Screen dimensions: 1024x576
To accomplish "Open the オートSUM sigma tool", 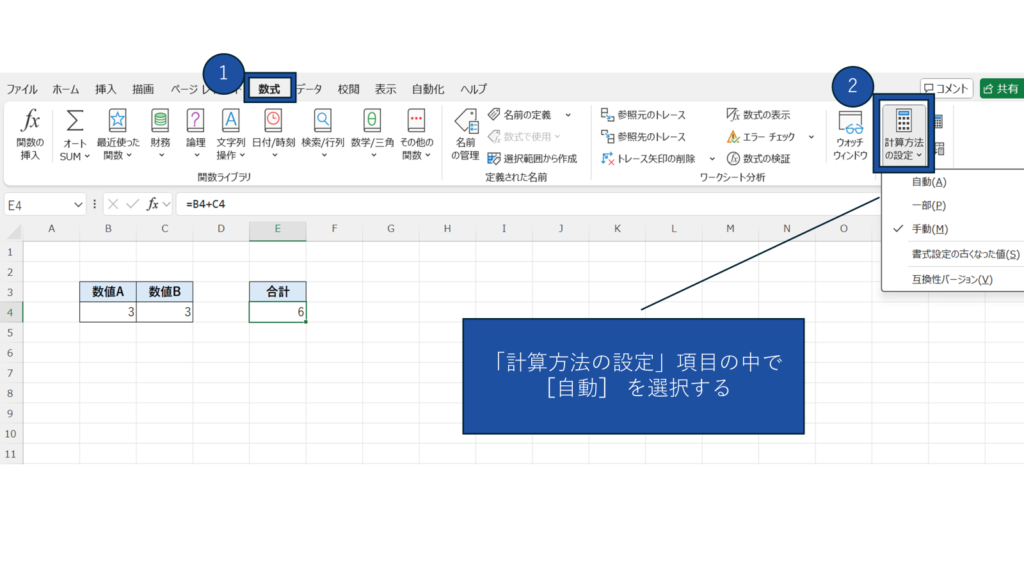I will coord(75,123).
